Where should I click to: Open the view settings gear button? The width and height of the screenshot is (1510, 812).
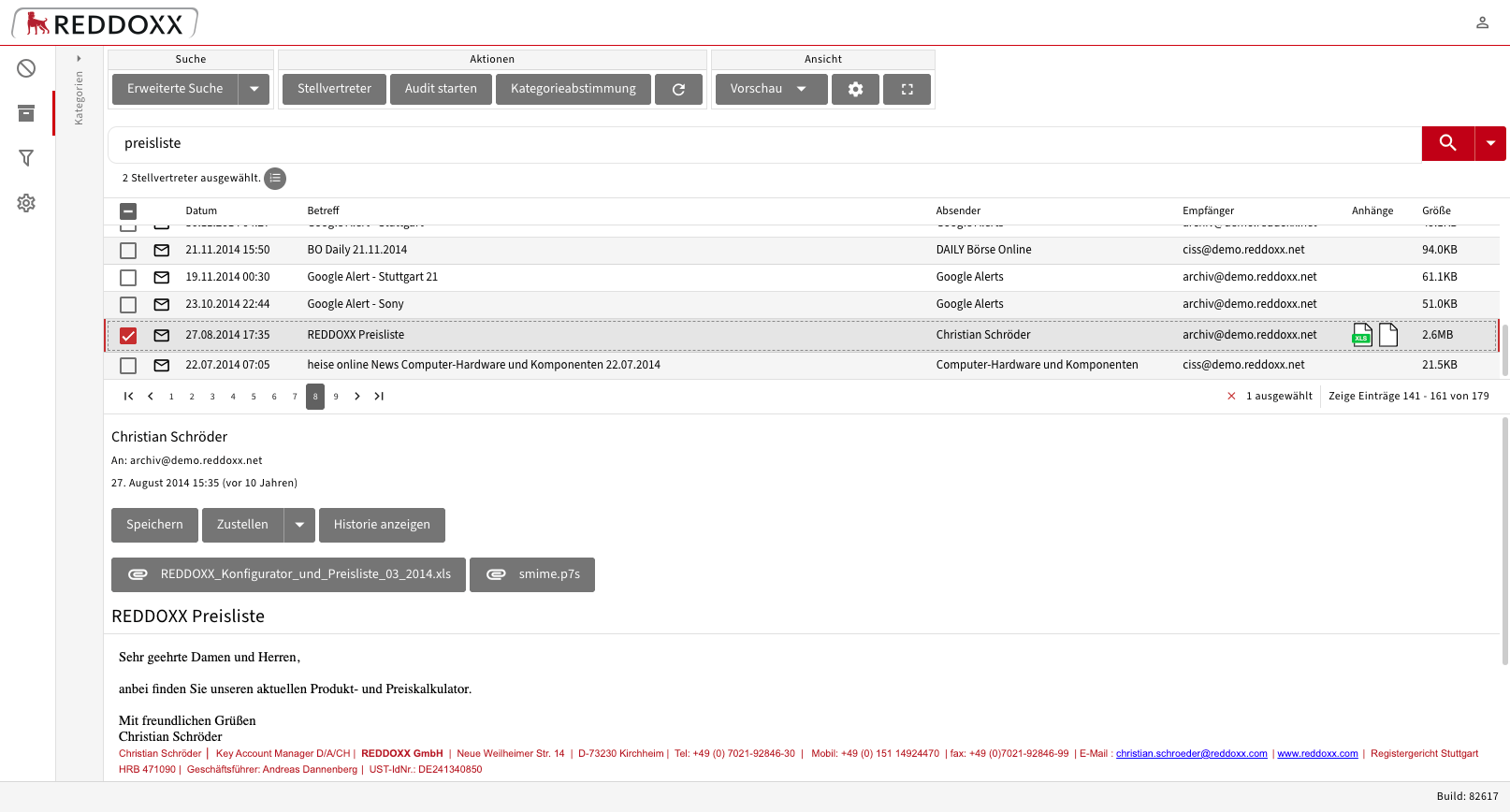855,89
